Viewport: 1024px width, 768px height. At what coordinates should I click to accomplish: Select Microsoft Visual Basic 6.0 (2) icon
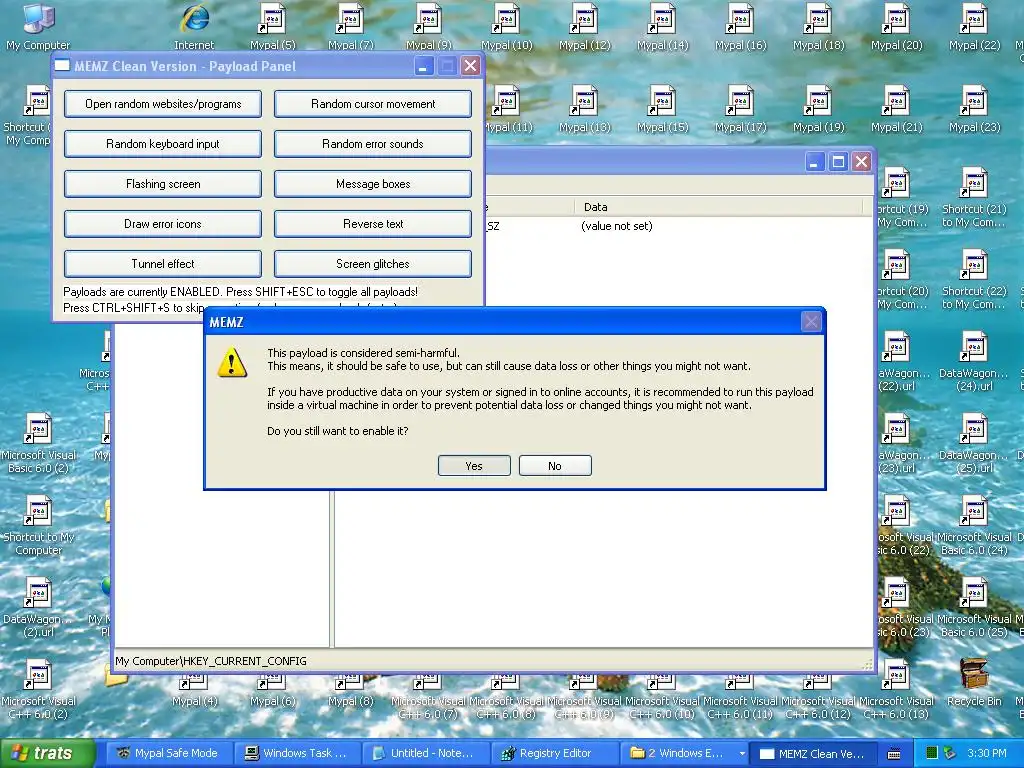(x=38, y=444)
